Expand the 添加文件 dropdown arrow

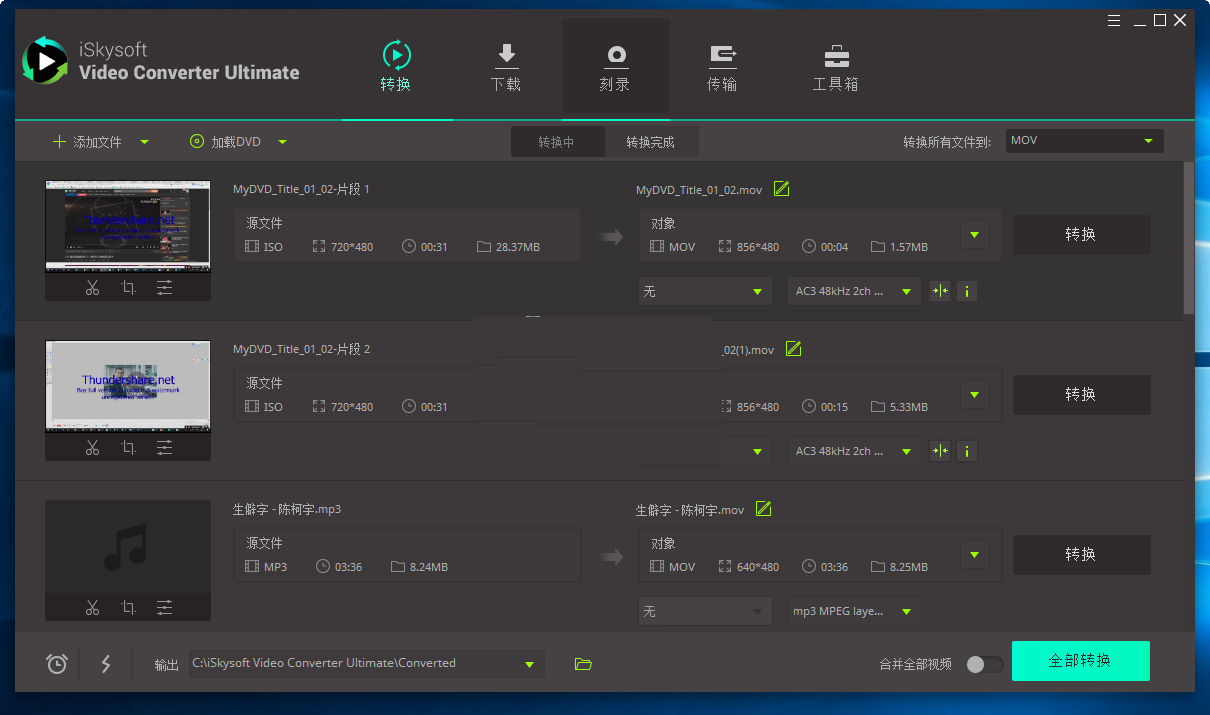click(x=144, y=141)
